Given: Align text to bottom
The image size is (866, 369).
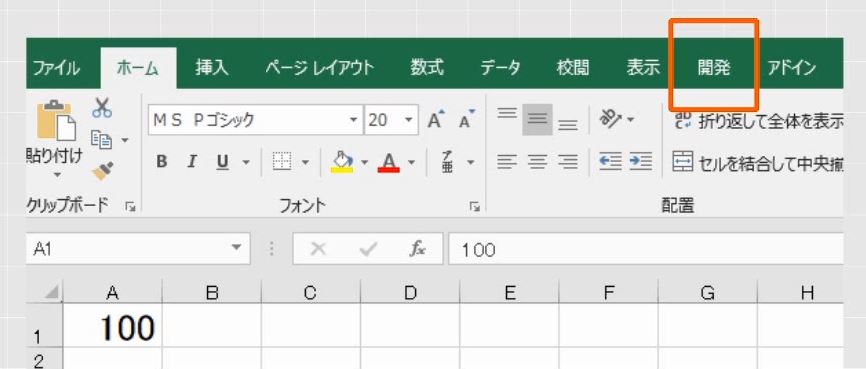Looking at the screenshot, I should (x=568, y=125).
